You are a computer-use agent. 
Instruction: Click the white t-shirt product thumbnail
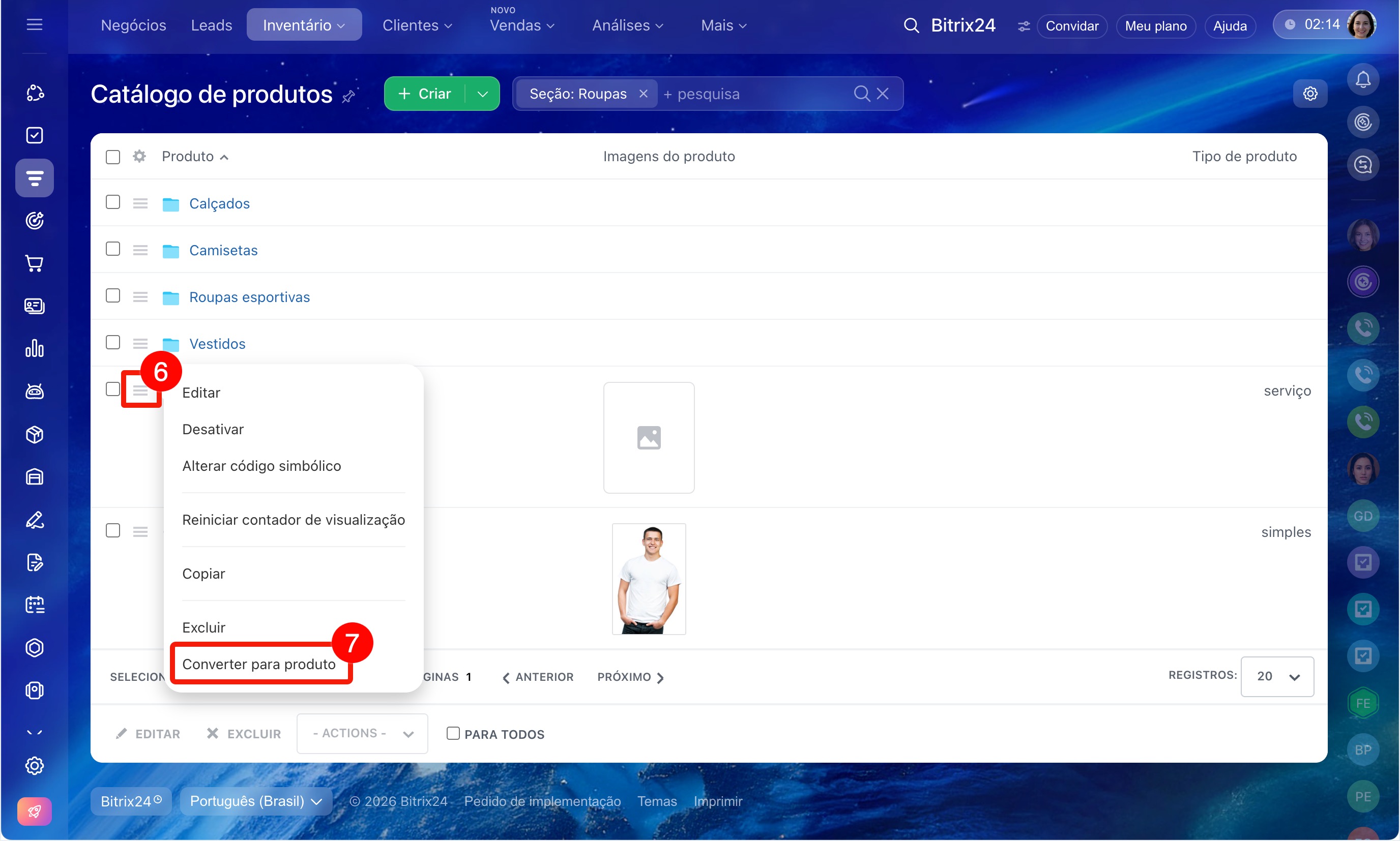click(x=649, y=579)
